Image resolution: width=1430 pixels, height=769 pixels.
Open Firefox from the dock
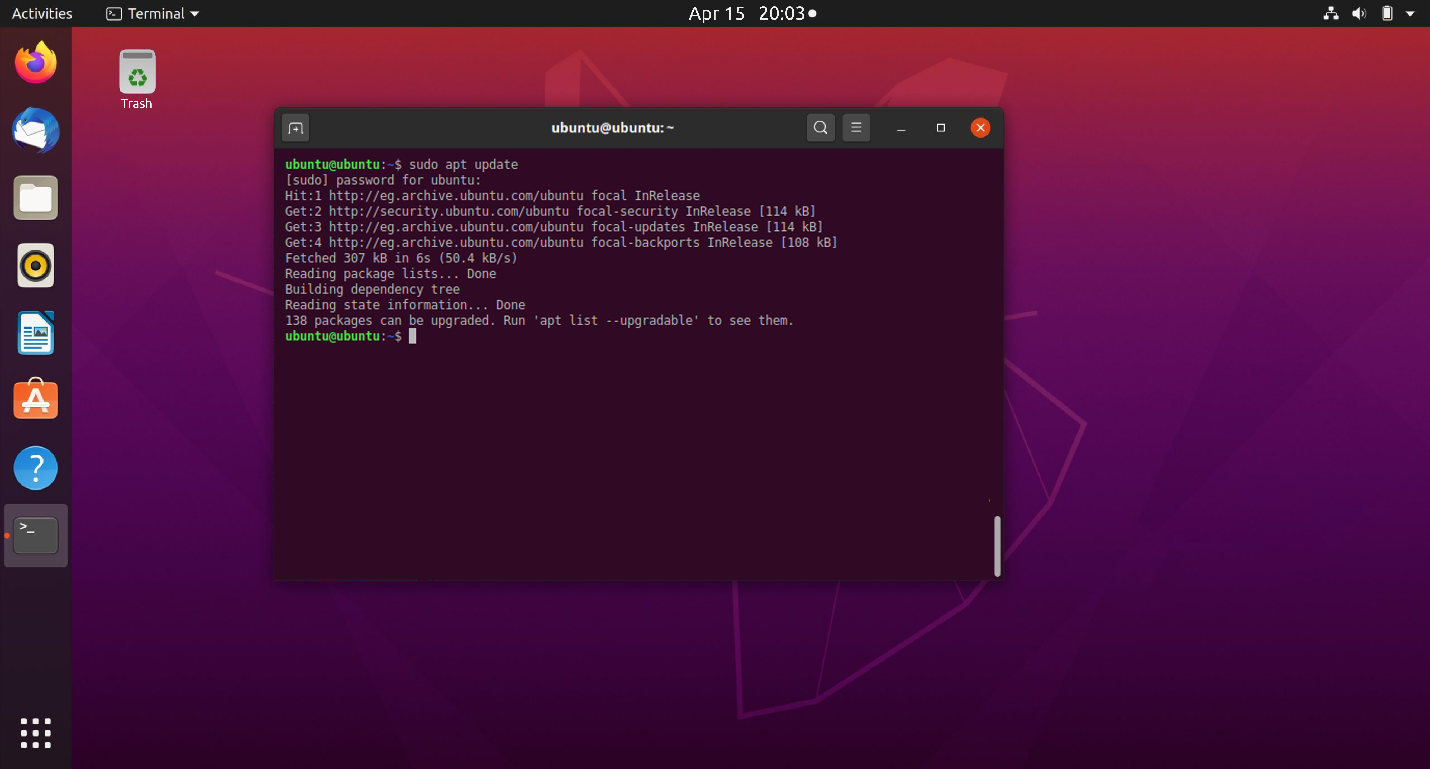tap(35, 62)
